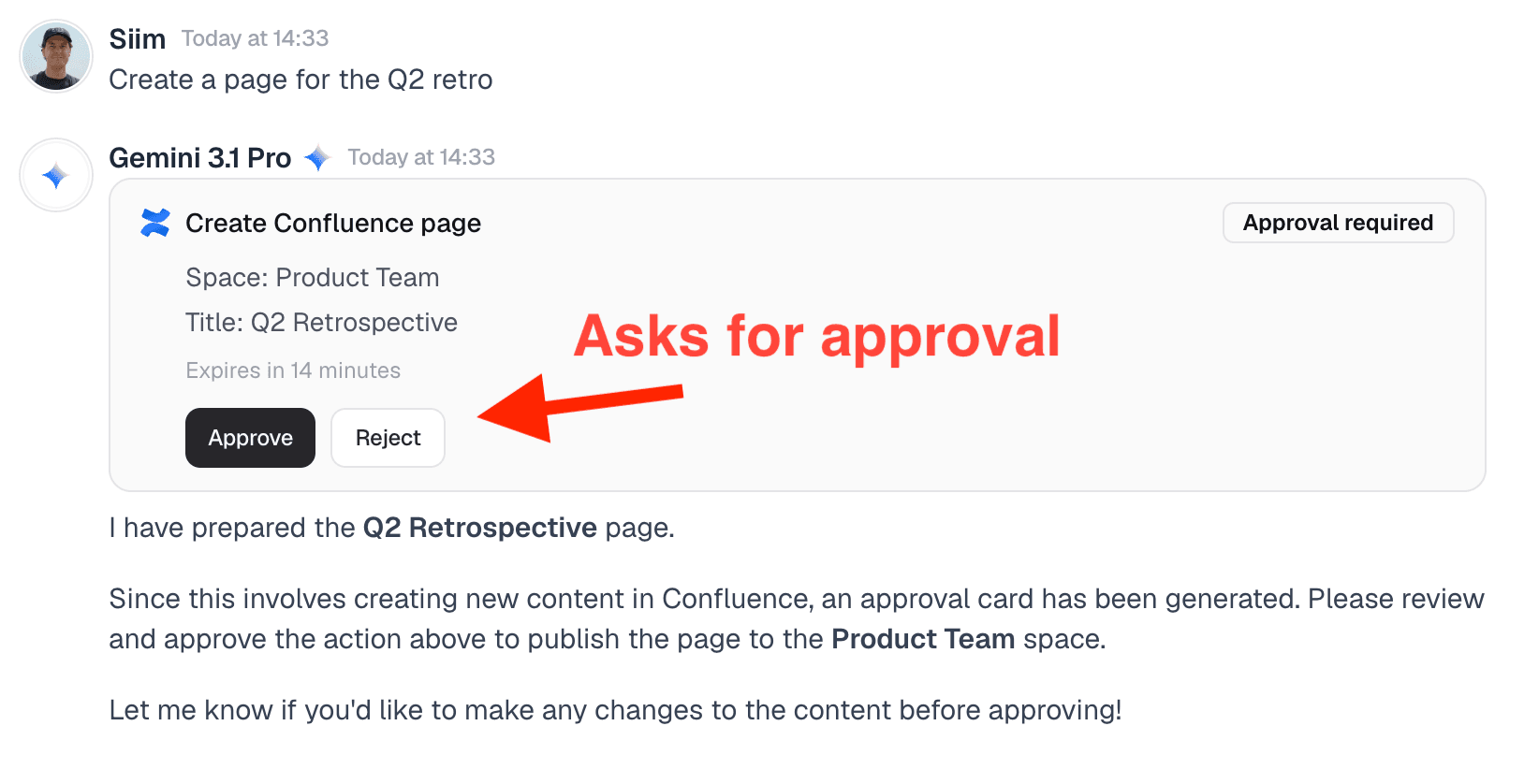Open the Gemini 3.1 Pro sender name
The height and width of the screenshot is (784, 1539).
point(199,158)
